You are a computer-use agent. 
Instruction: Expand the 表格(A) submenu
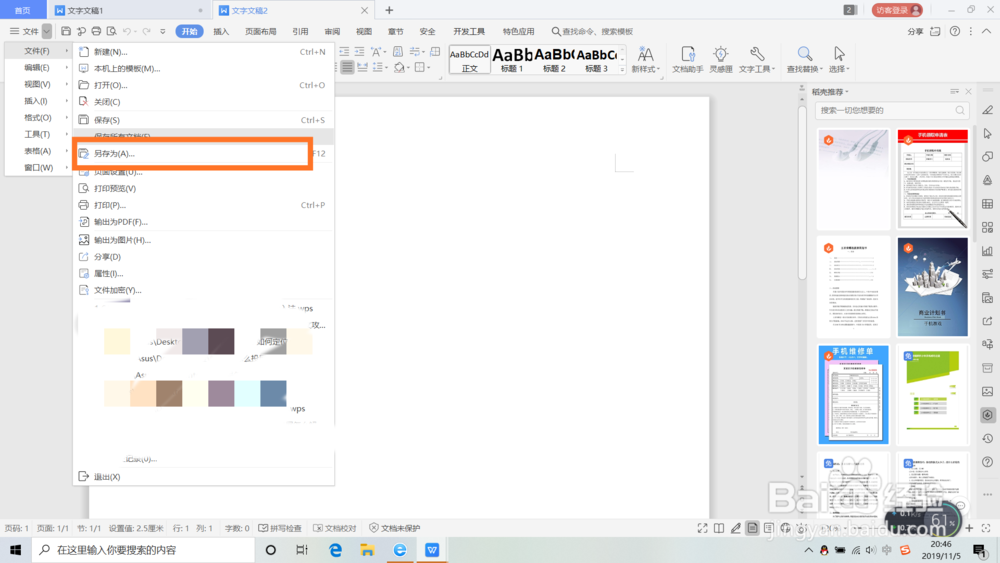pyautogui.click(x=38, y=151)
